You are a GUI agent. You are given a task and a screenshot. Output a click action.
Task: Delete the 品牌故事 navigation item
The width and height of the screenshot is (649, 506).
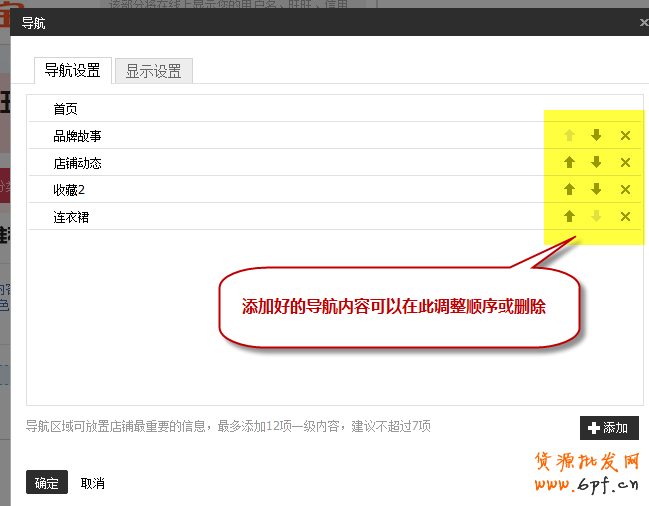[x=625, y=135]
